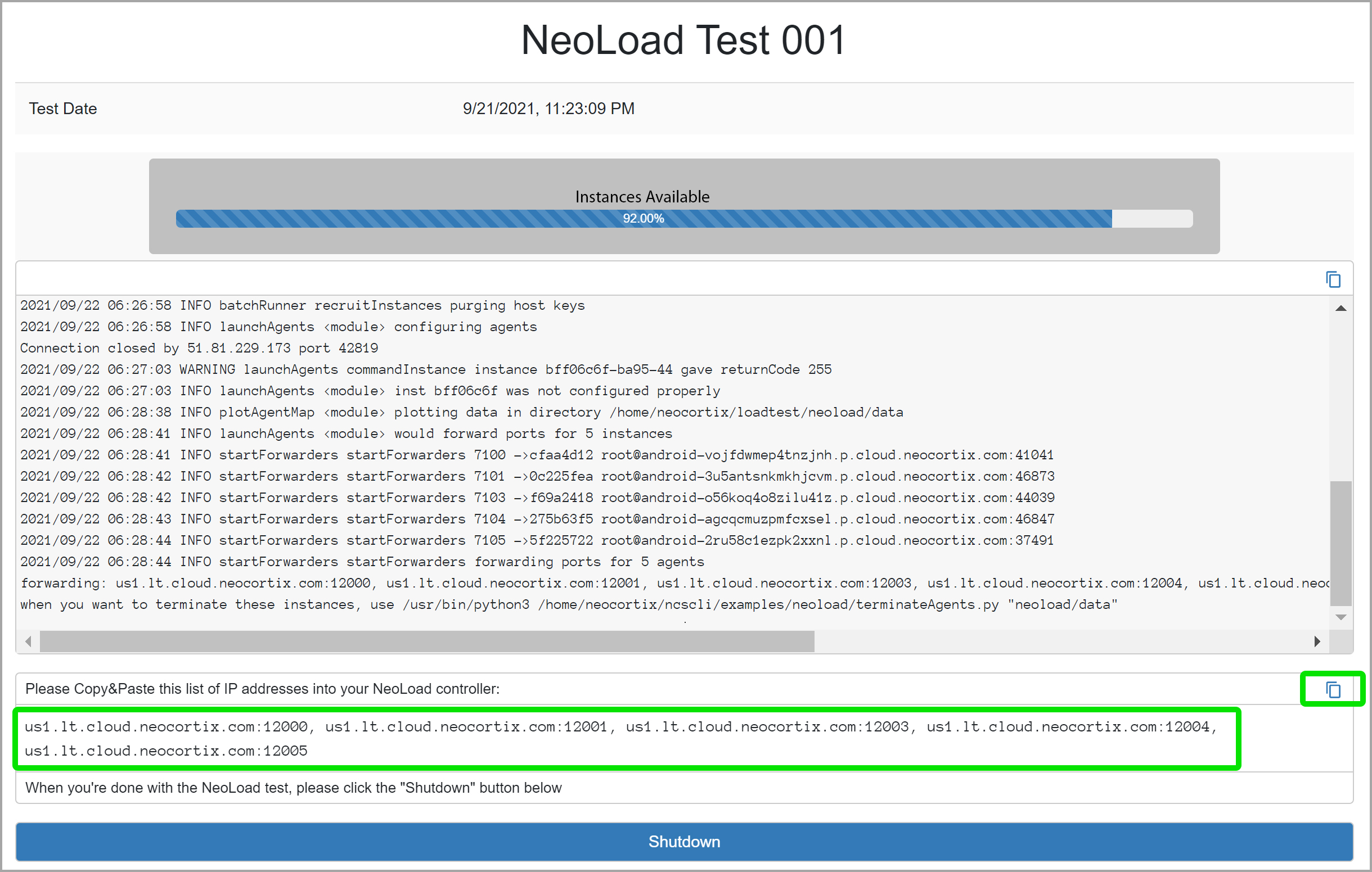Click the log line 'forwarding ports for 5 agents'

click(x=362, y=562)
